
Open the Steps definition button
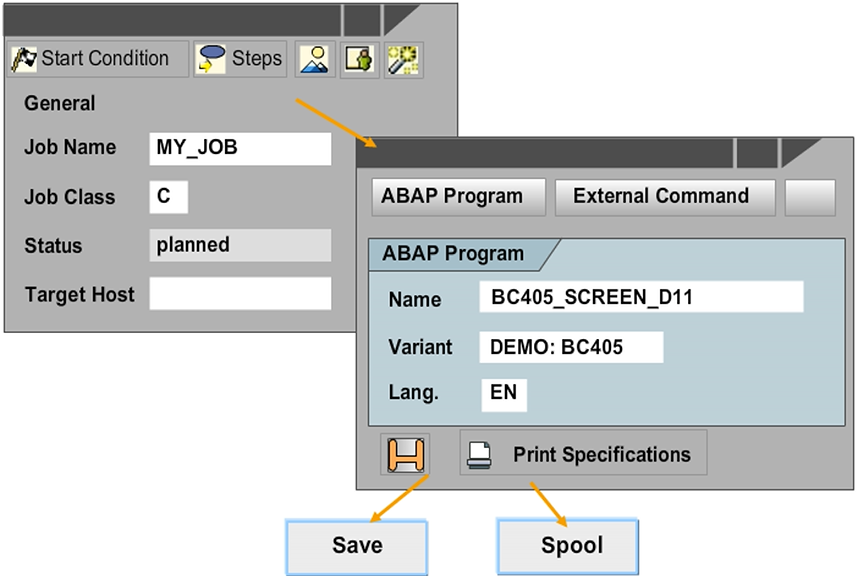pyautogui.click(x=240, y=59)
